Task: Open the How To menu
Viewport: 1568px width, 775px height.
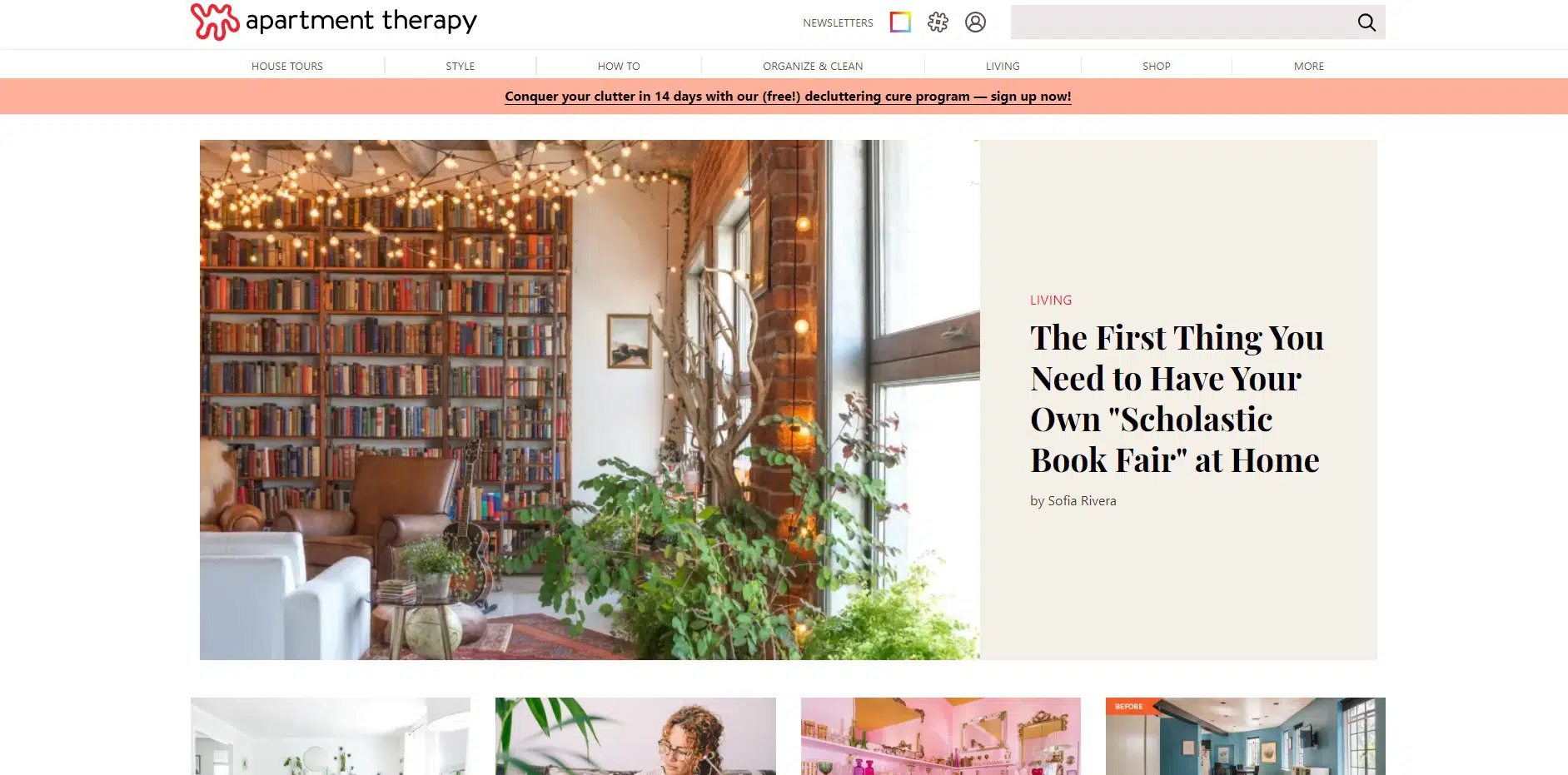Action: [619, 66]
